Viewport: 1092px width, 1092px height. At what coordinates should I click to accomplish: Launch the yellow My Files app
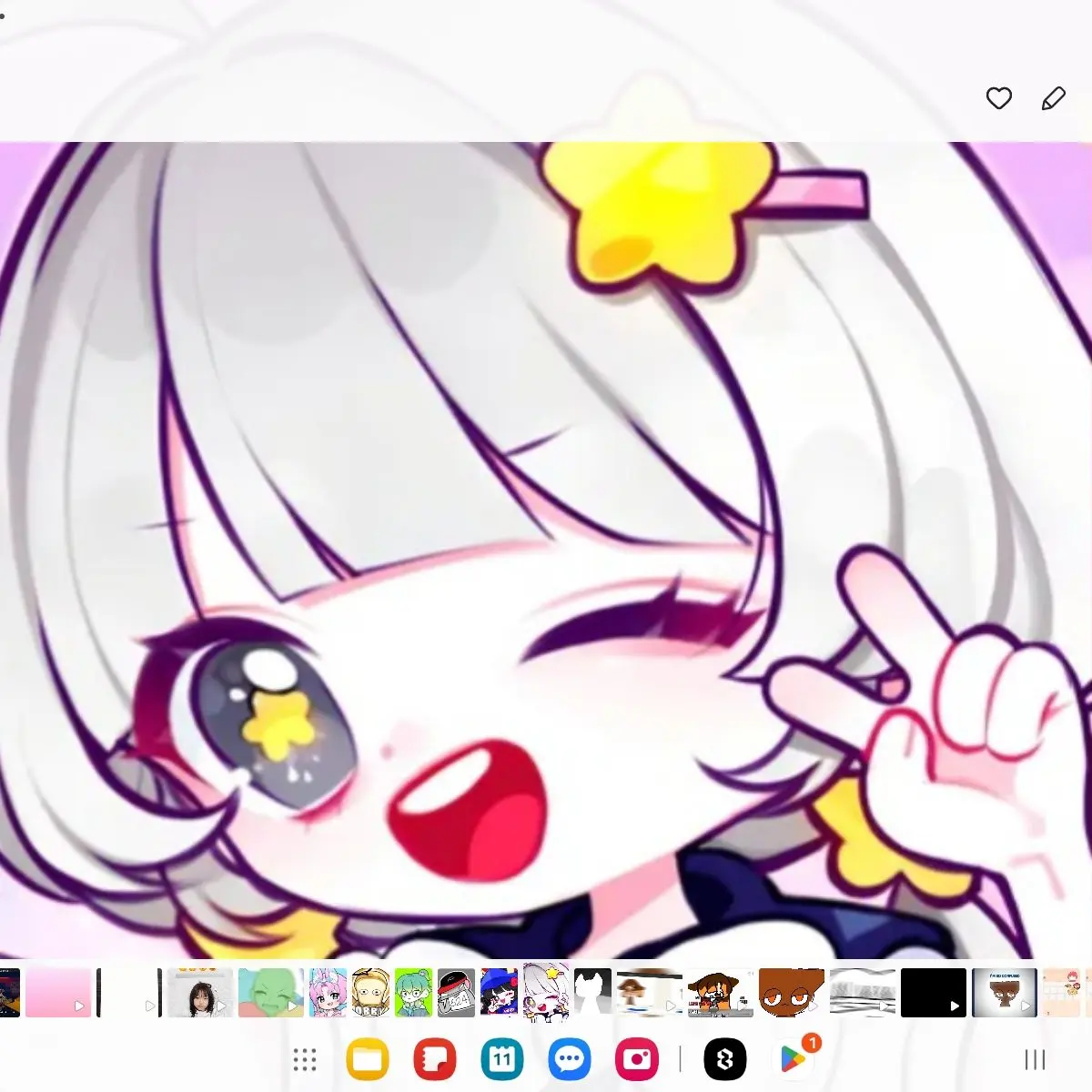point(368,1059)
